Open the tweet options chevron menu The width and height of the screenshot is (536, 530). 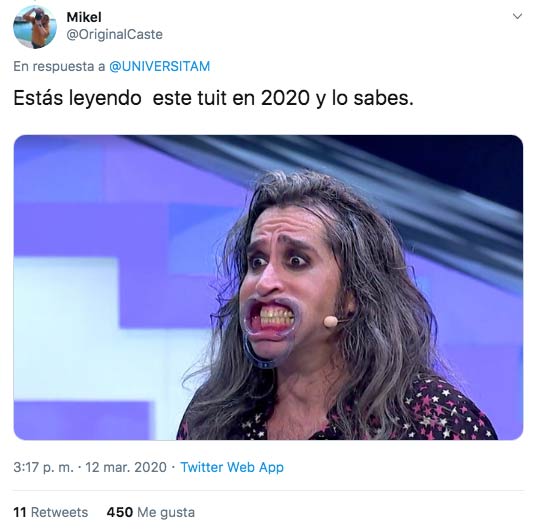(x=518, y=16)
